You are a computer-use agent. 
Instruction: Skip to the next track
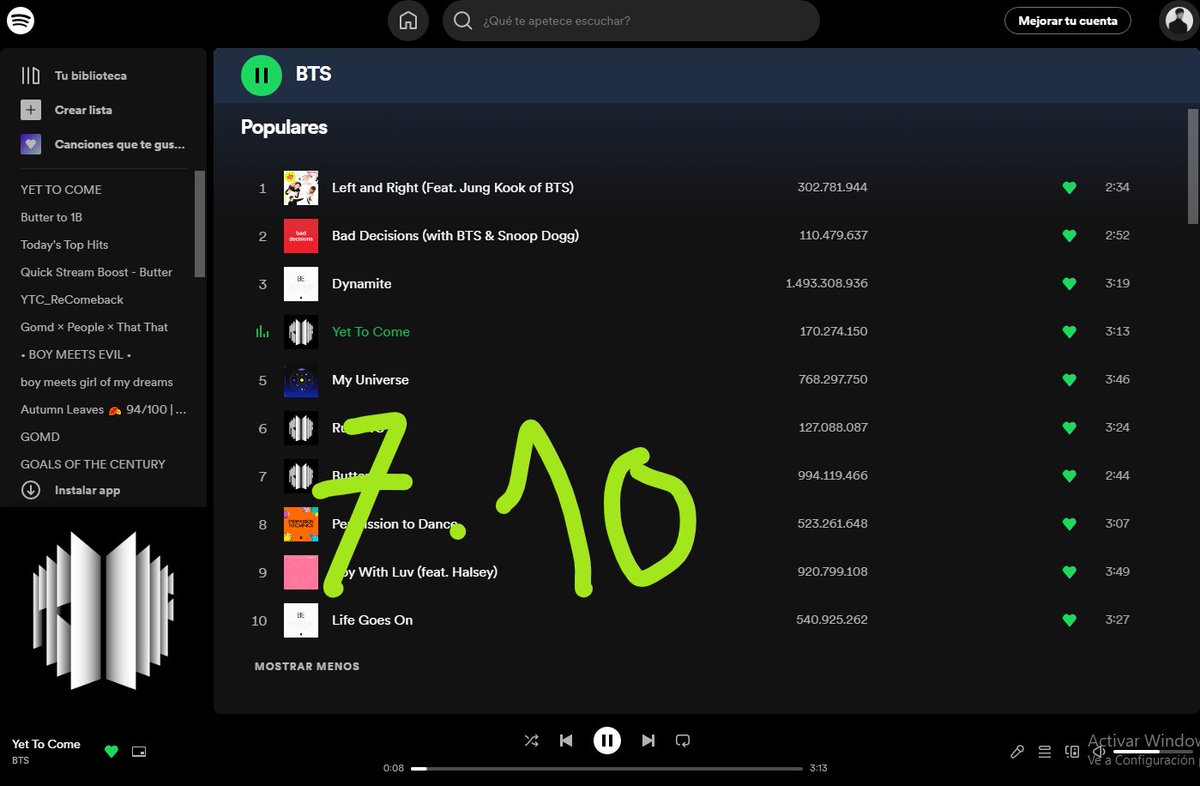pos(648,741)
